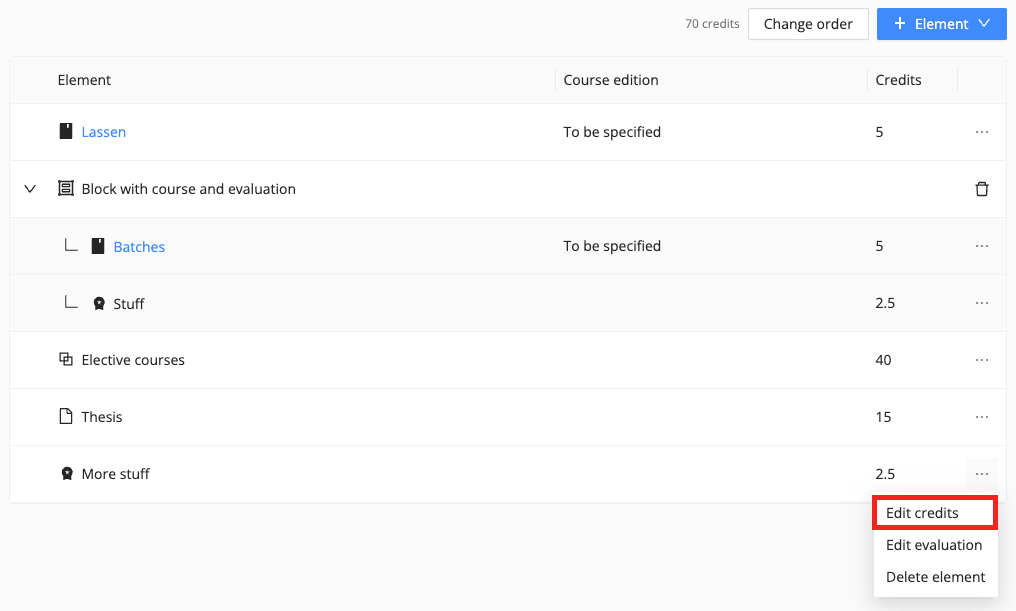Select Delete element in the context menu
The width and height of the screenshot is (1016, 611).
[x=934, y=577]
